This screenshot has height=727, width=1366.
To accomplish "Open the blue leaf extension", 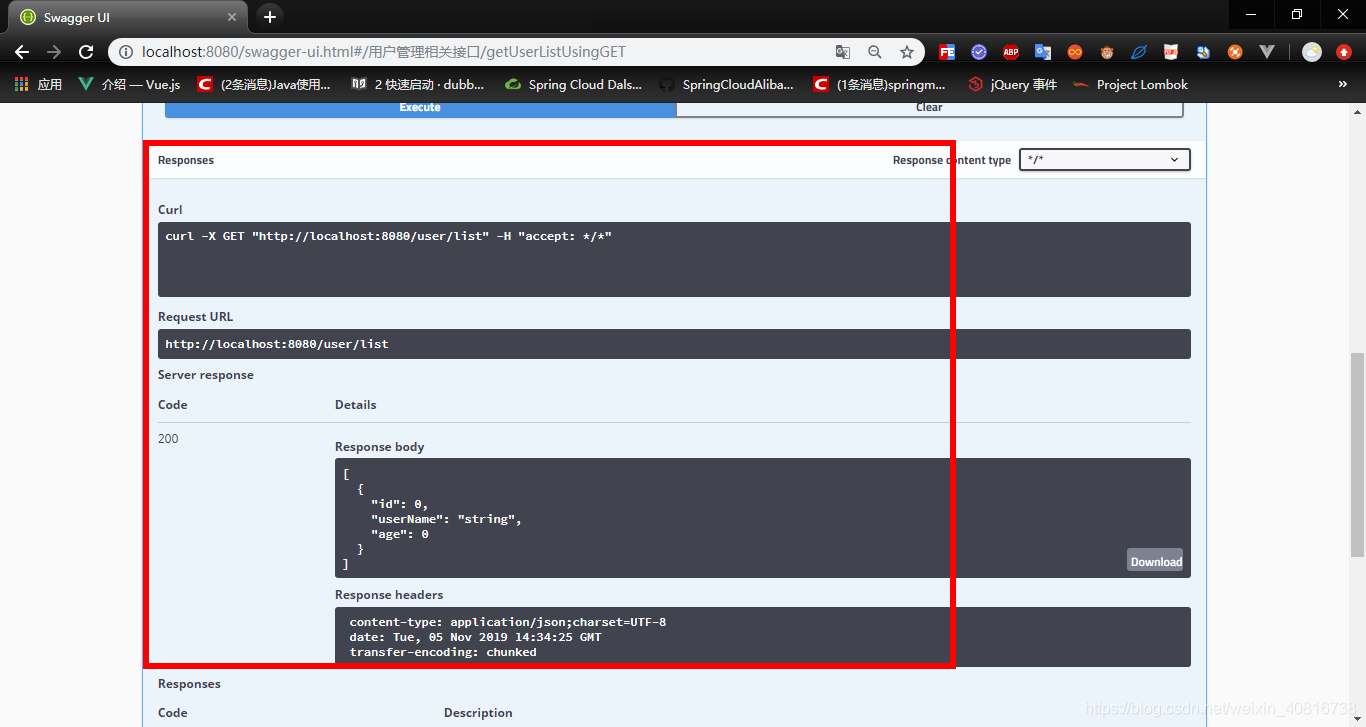I will (1139, 52).
